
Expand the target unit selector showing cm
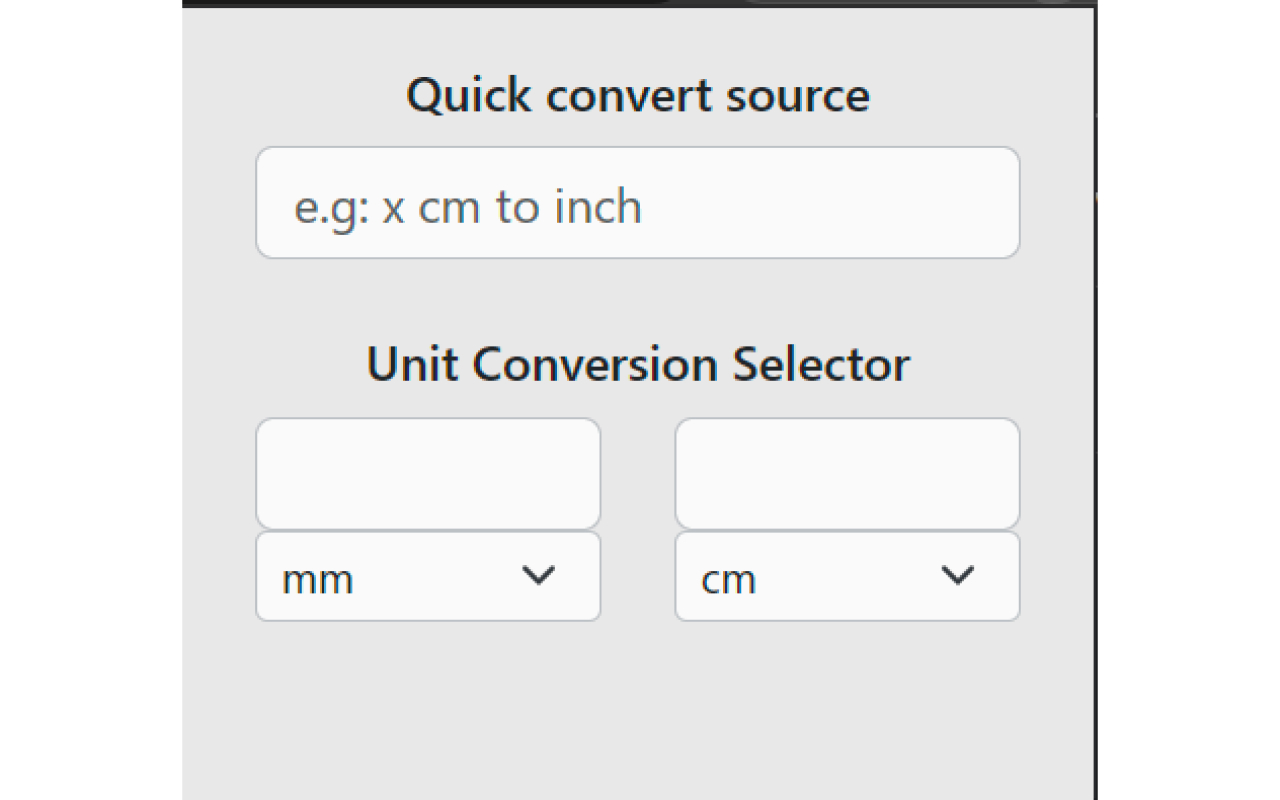tap(847, 576)
